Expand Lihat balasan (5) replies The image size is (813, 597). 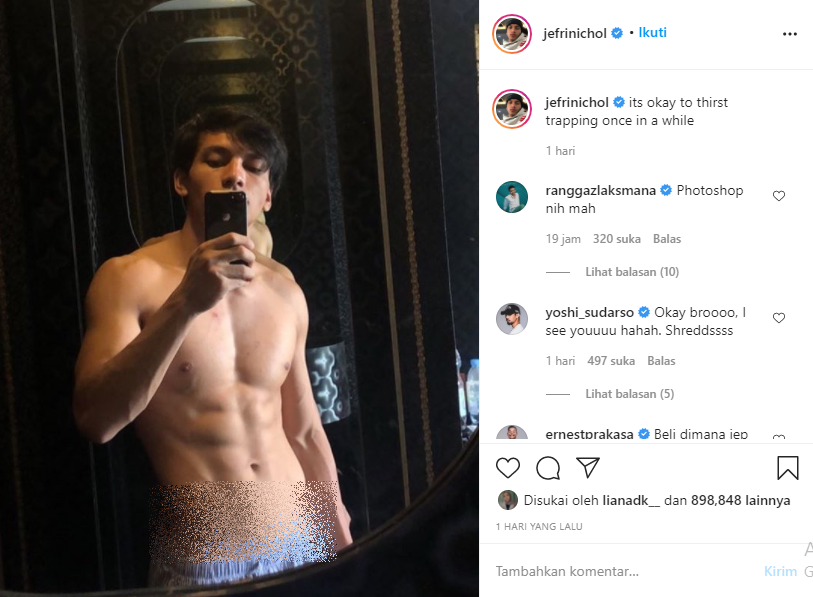click(629, 394)
